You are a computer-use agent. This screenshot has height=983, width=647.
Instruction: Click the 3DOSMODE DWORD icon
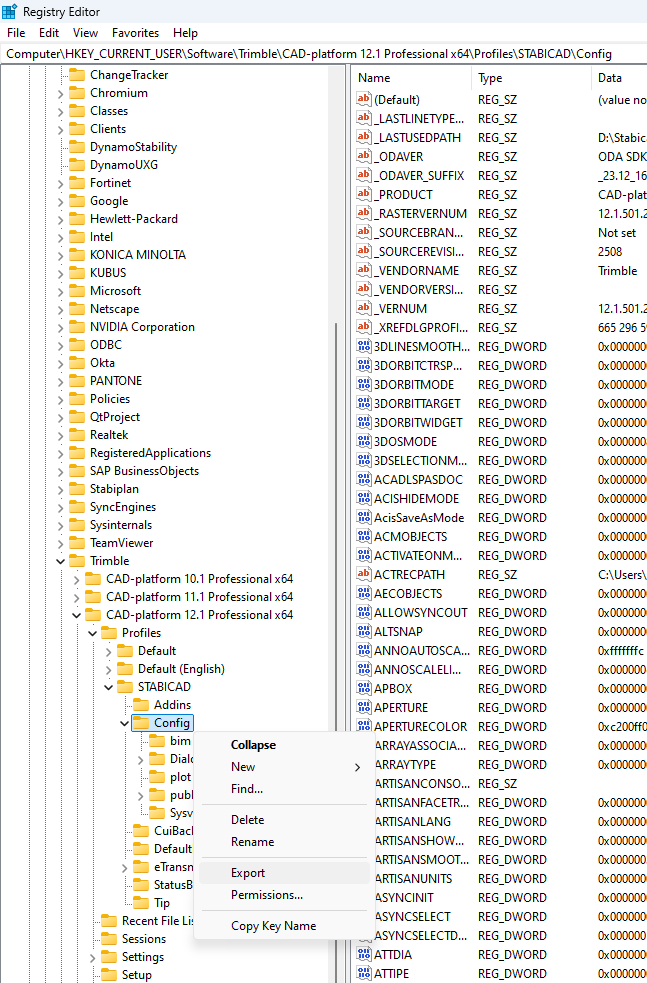pyautogui.click(x=364, y=441)
